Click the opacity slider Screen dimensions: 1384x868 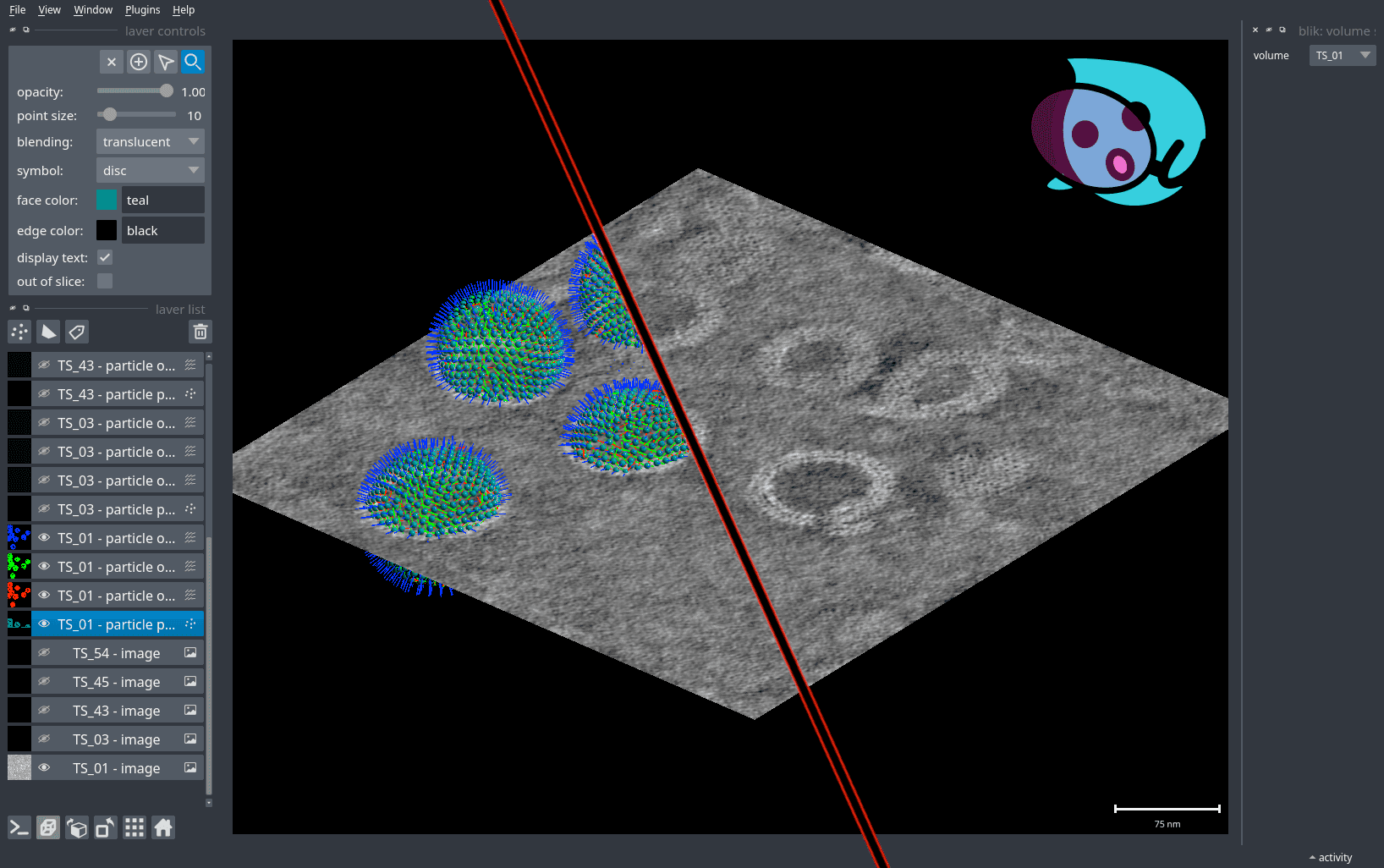(x=135, y=91)
